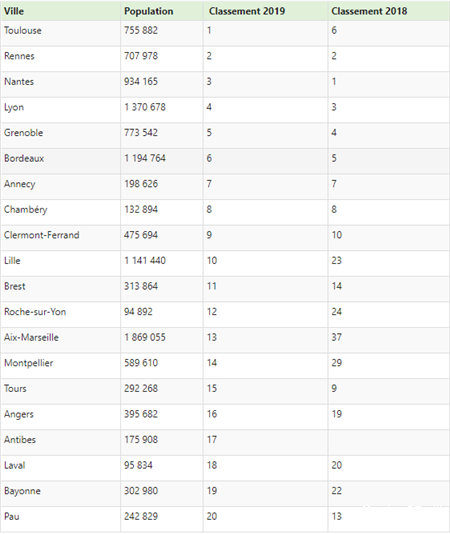Click Nantes population value 934 165
Image resolution: width=450 pixels, height=534 pixels.
click(x=141, y=81)
